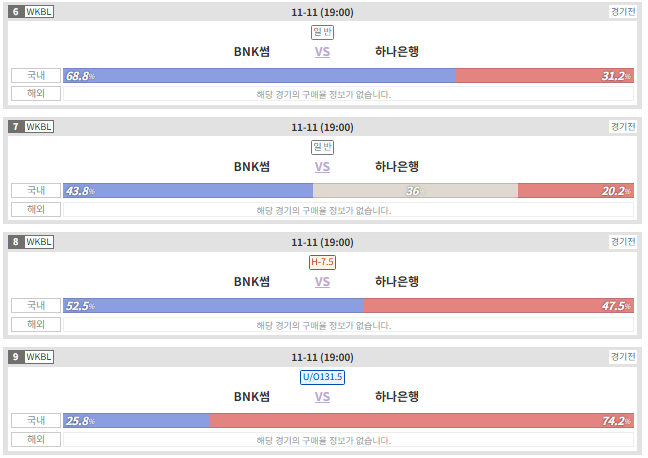Click the VS link in match 6
Image resolution: width=648 pixels, height=458 pixels.
(322, 52)
